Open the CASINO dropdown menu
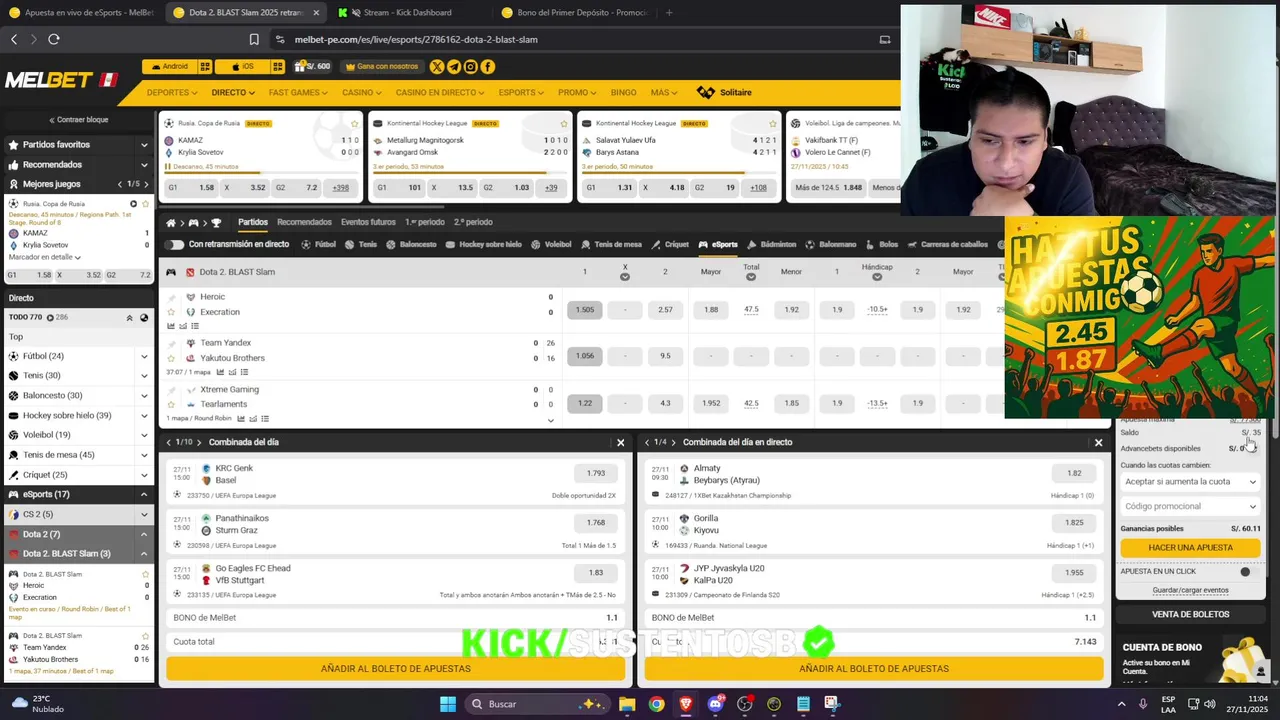The height and width of the screenshot is (720, 1280). (x=361, y=92)
